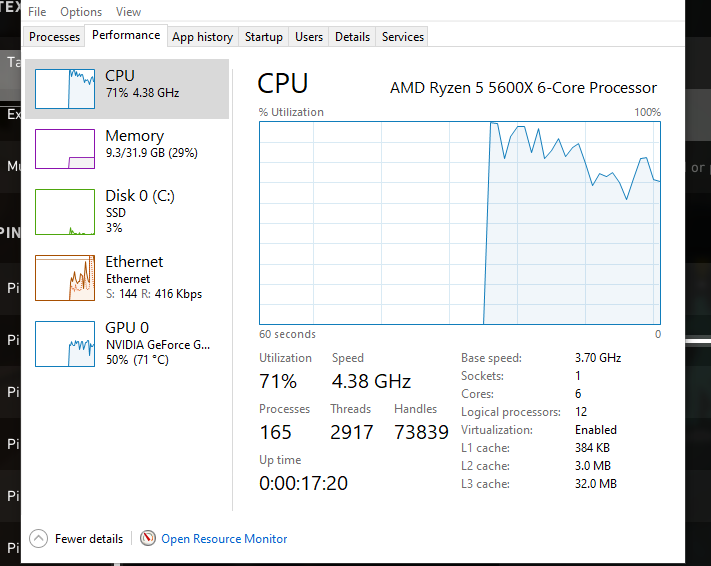The image size is (711, 566).
Task: Switch to the Details tab
Action: (x=352, y=37)
